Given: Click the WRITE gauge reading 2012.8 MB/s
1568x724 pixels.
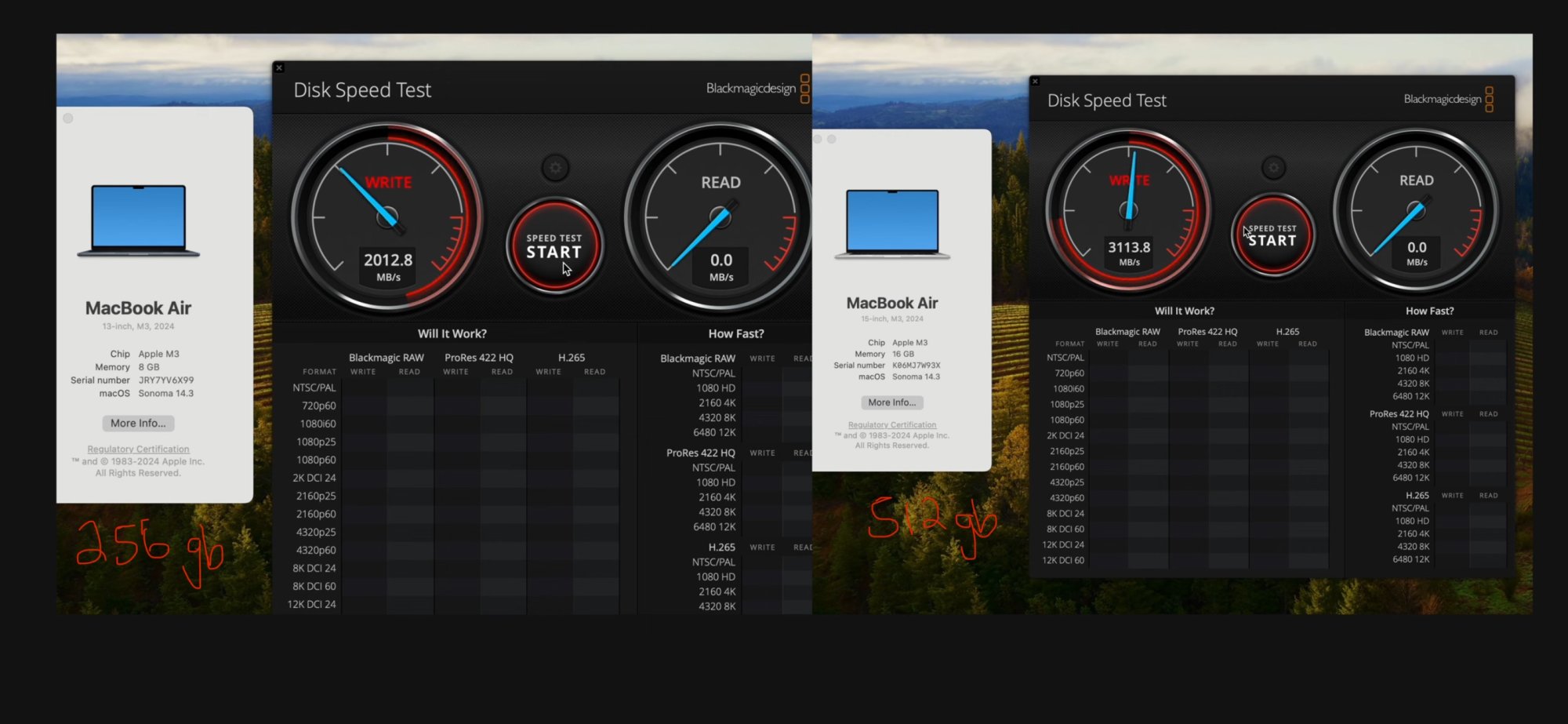Looking at the screenshot, I should 388,218.
